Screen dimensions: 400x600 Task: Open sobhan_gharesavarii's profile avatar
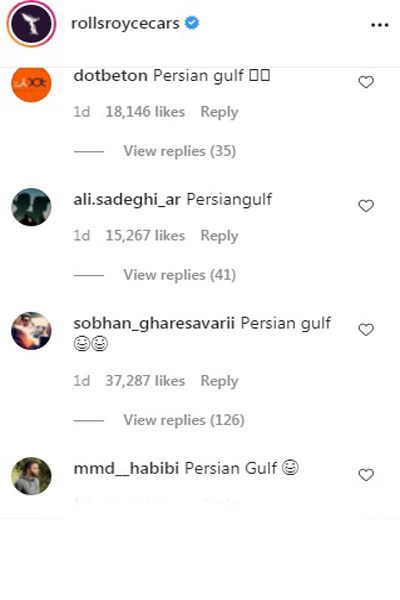tap(31, 331)
